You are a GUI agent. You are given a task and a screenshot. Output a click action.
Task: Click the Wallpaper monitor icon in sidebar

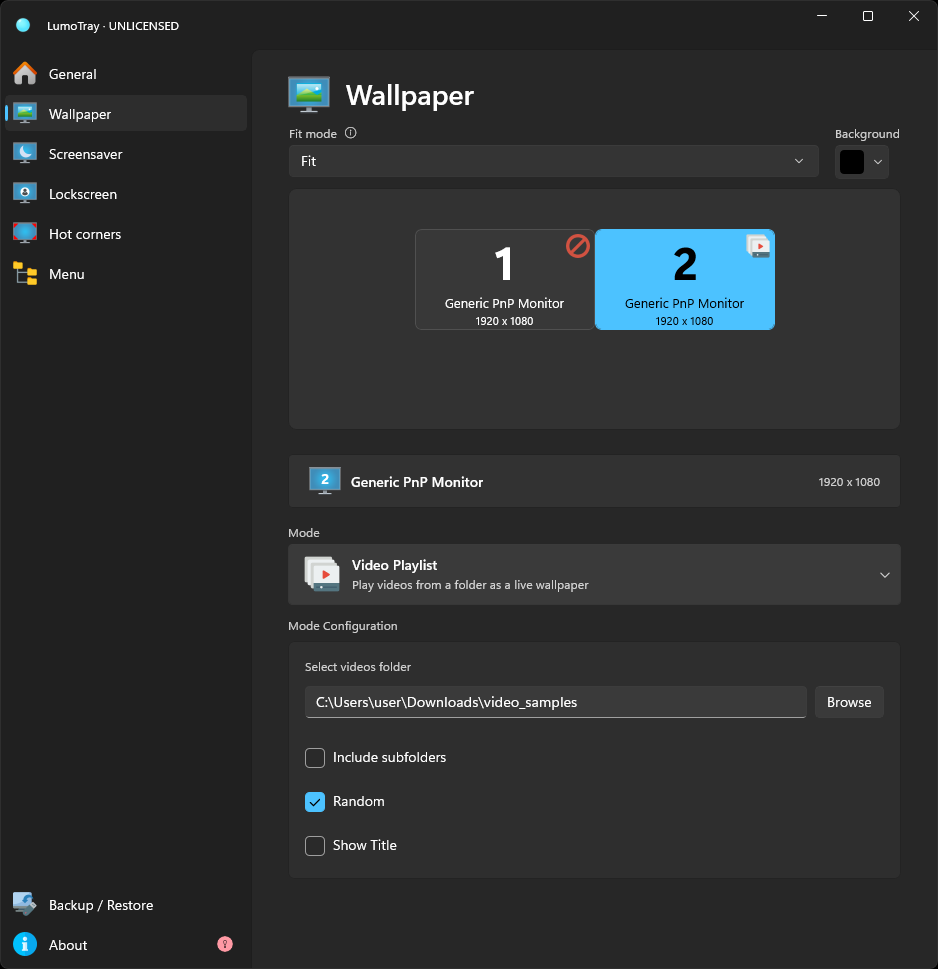pyautogui.click(x=25, y=114)
